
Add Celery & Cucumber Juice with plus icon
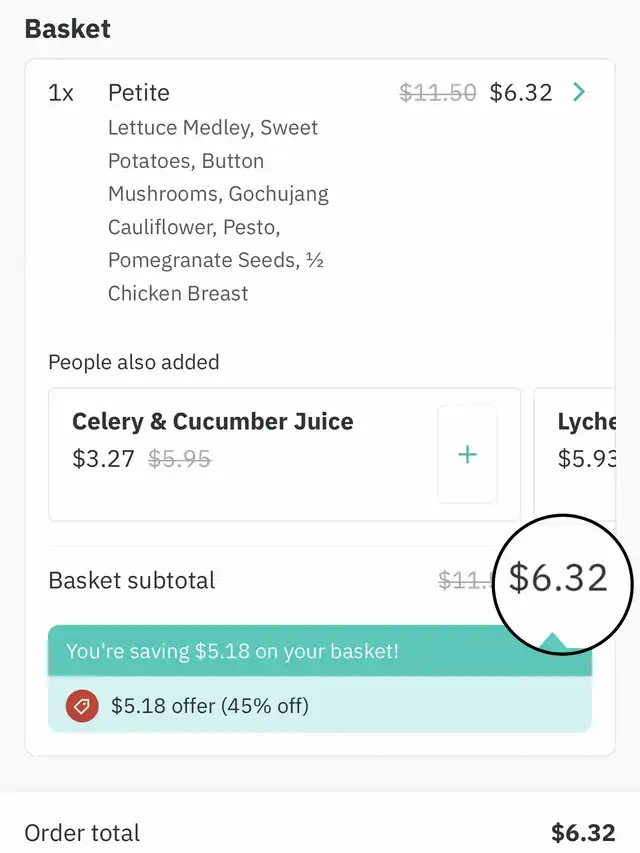pyautogui.click(x=467, y=455)
